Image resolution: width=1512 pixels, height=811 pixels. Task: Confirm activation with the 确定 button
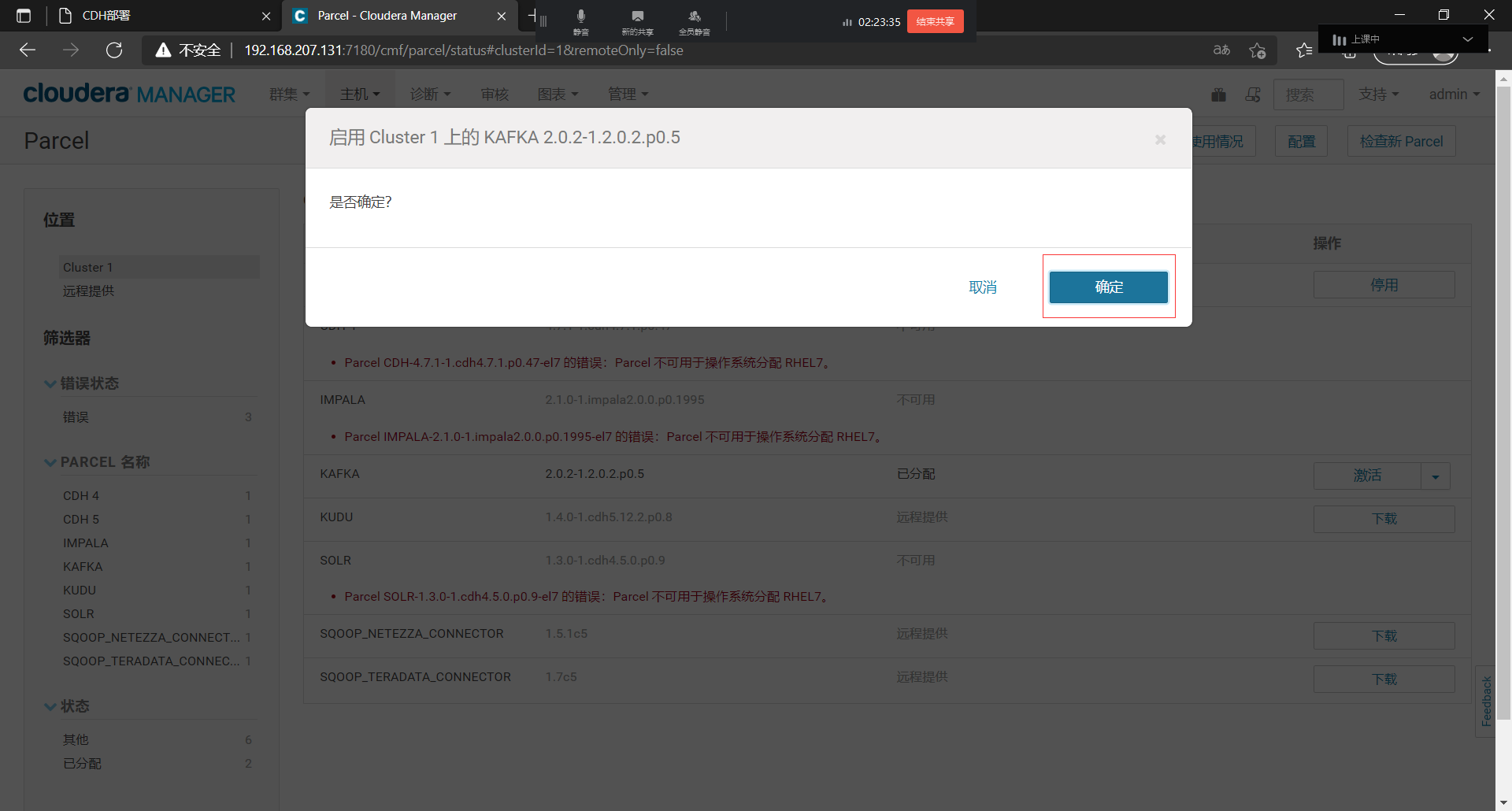click(x=1108, y=287)
